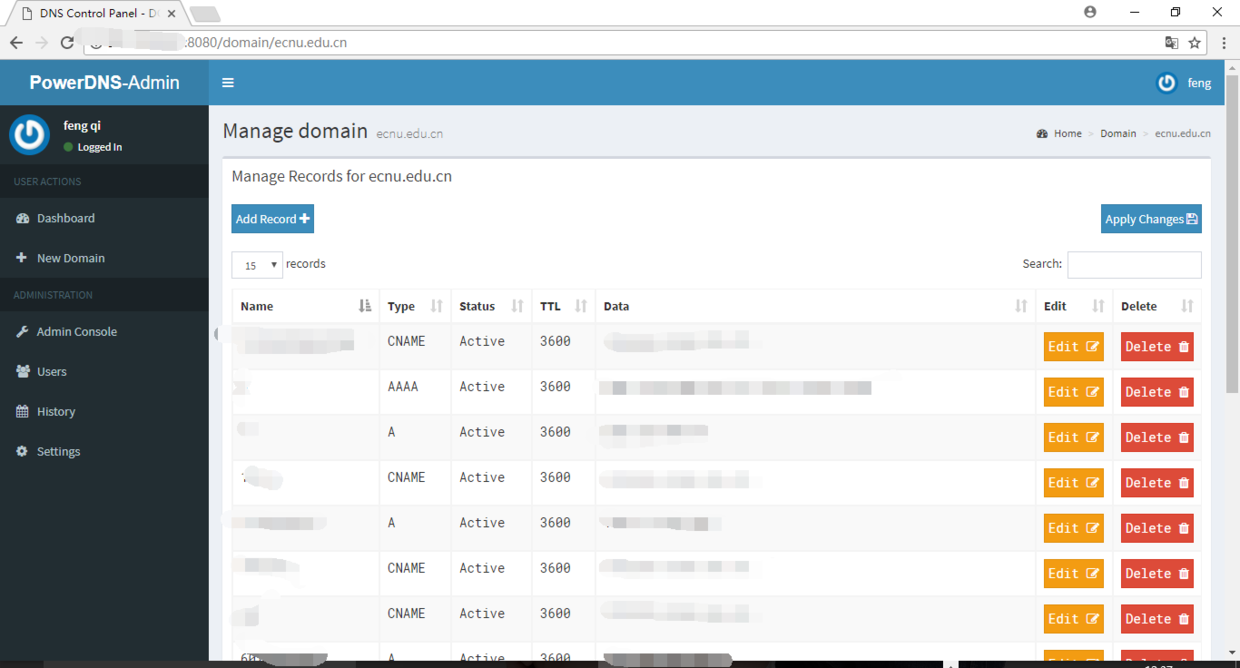The height and width of the screenshot is (668, 1240).
Task: Reload the browser page
Action: [67, 42]
